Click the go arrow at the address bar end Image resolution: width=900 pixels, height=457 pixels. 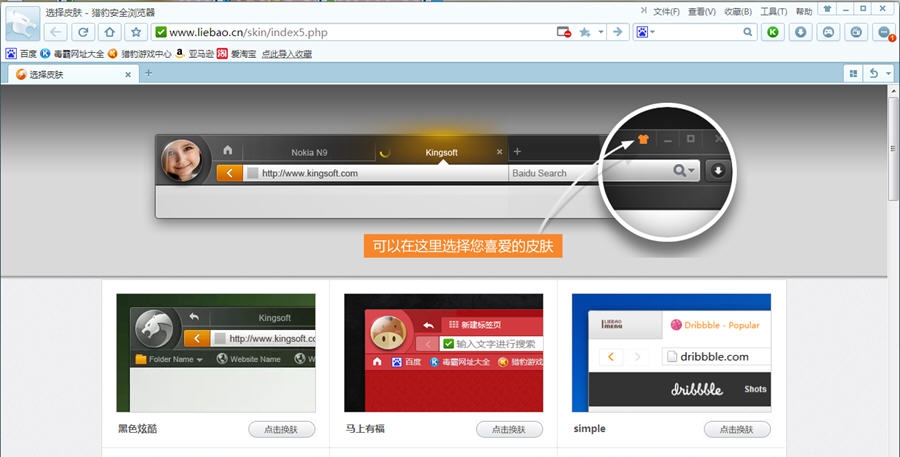coord(618,32)
